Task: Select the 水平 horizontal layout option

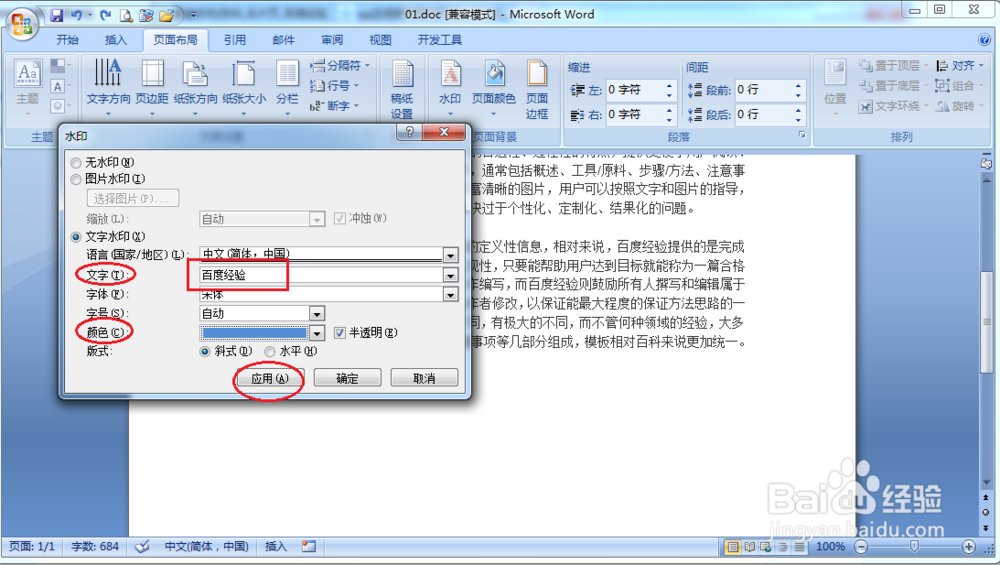Action: (x=270, y=351)
